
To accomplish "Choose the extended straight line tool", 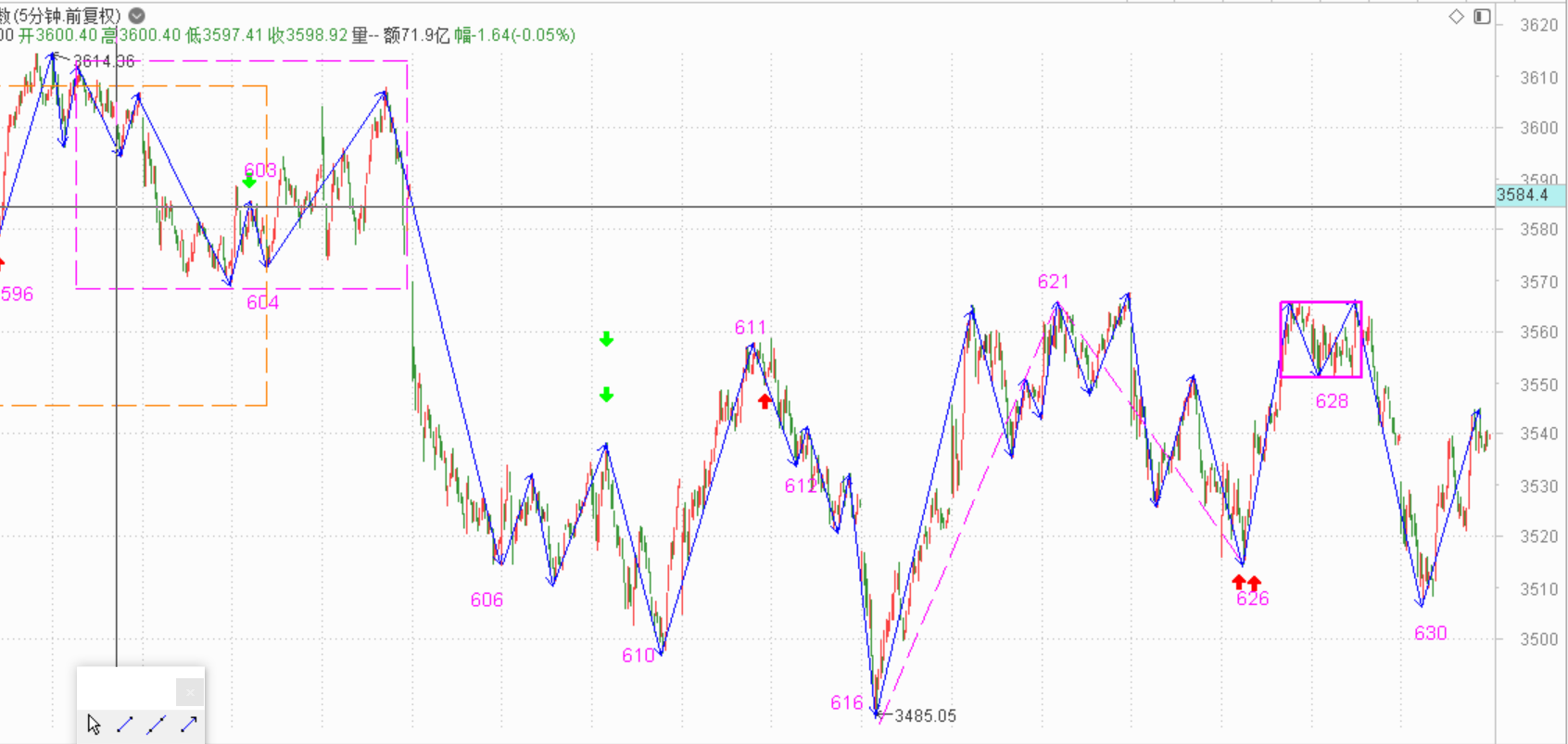I will coord(156,724).
